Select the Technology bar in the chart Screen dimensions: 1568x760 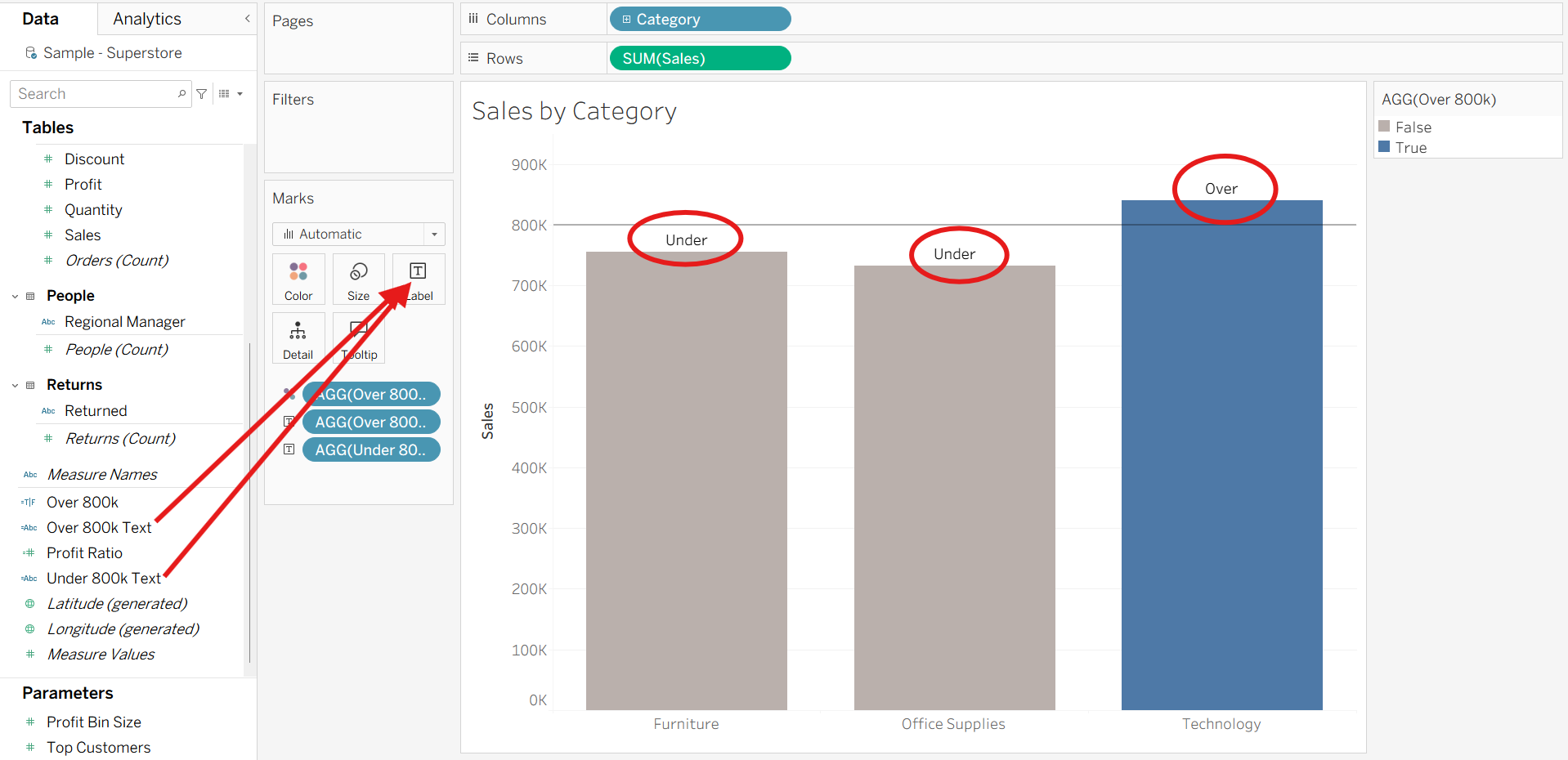tap(1221, 455)
